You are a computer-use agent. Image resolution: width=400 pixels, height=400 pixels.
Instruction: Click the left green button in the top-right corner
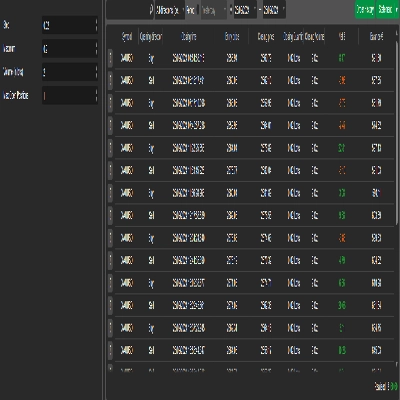[x=365, y=10]
